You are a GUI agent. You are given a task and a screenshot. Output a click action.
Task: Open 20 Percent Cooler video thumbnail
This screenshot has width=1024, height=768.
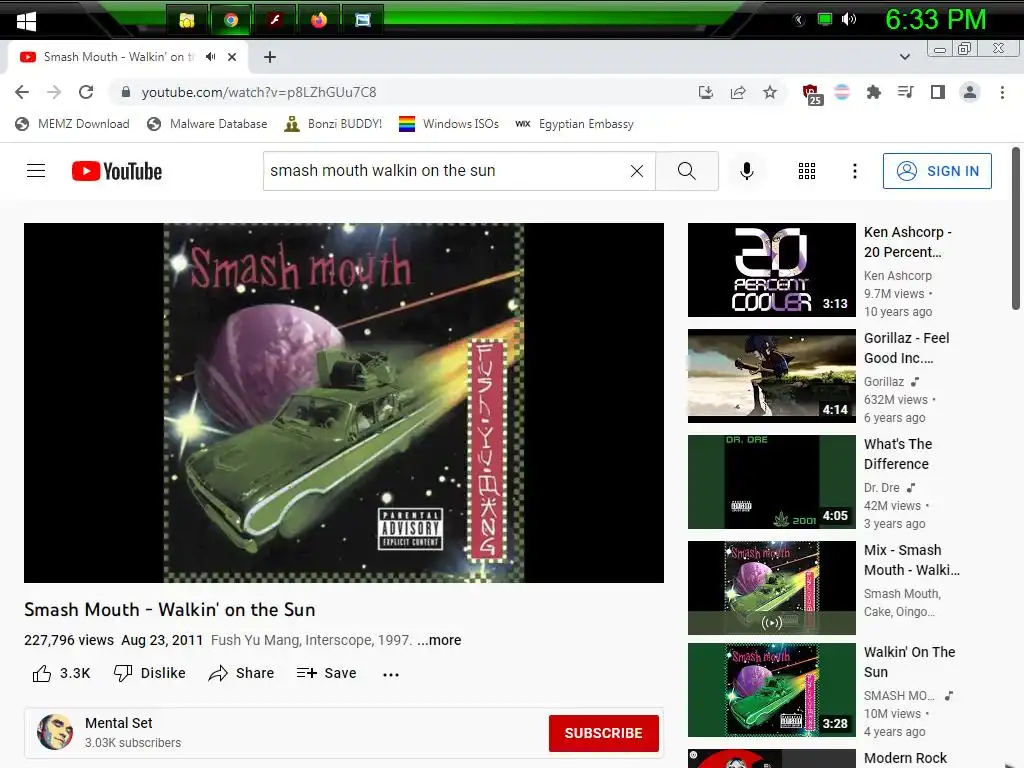771,270
